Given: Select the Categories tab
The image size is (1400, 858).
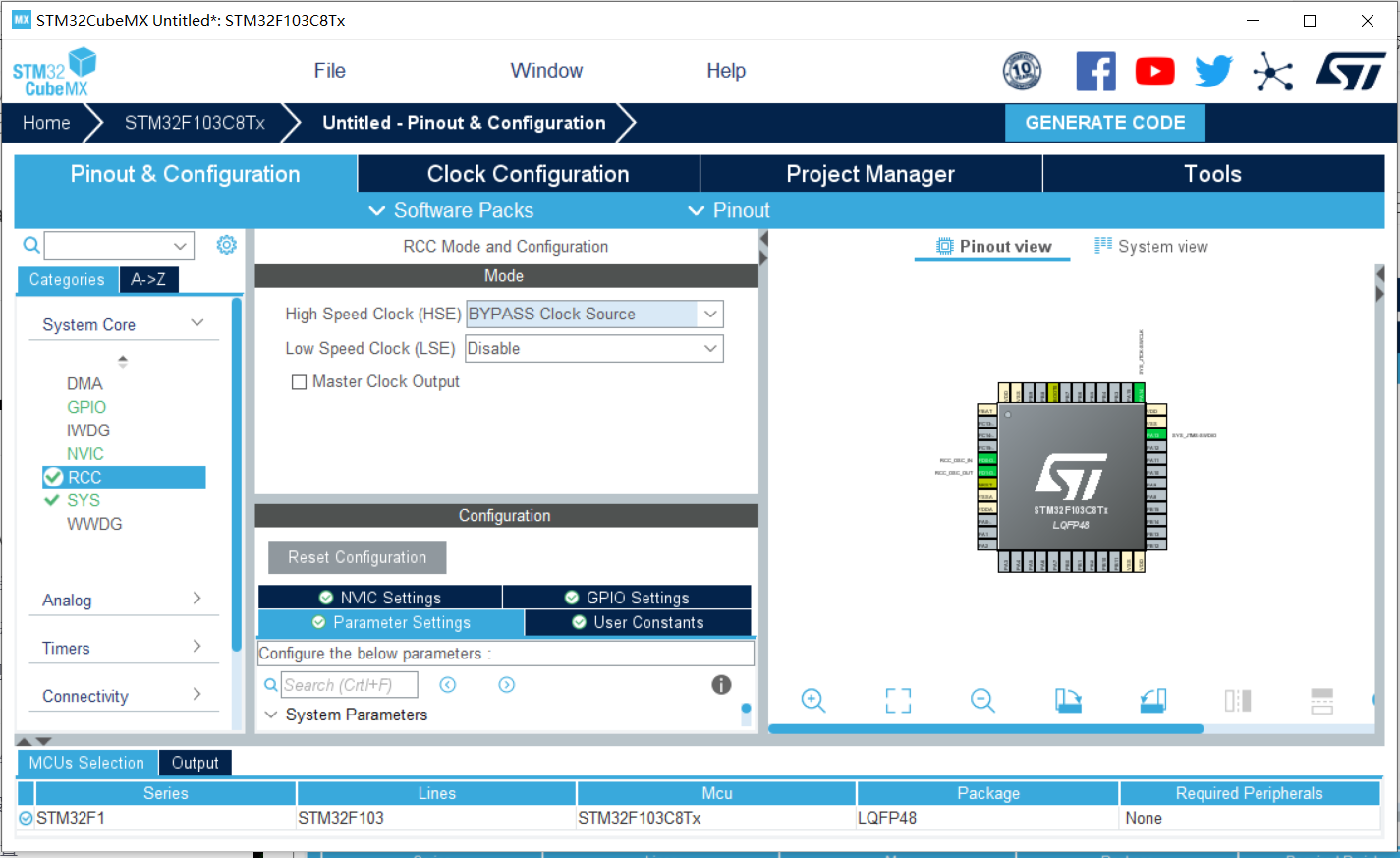Looking at the screenshot, I should [x=67, y=280].
